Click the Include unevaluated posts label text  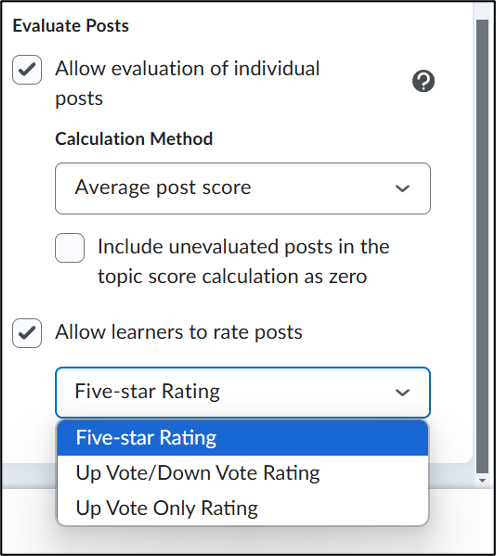tap(243, 261)
